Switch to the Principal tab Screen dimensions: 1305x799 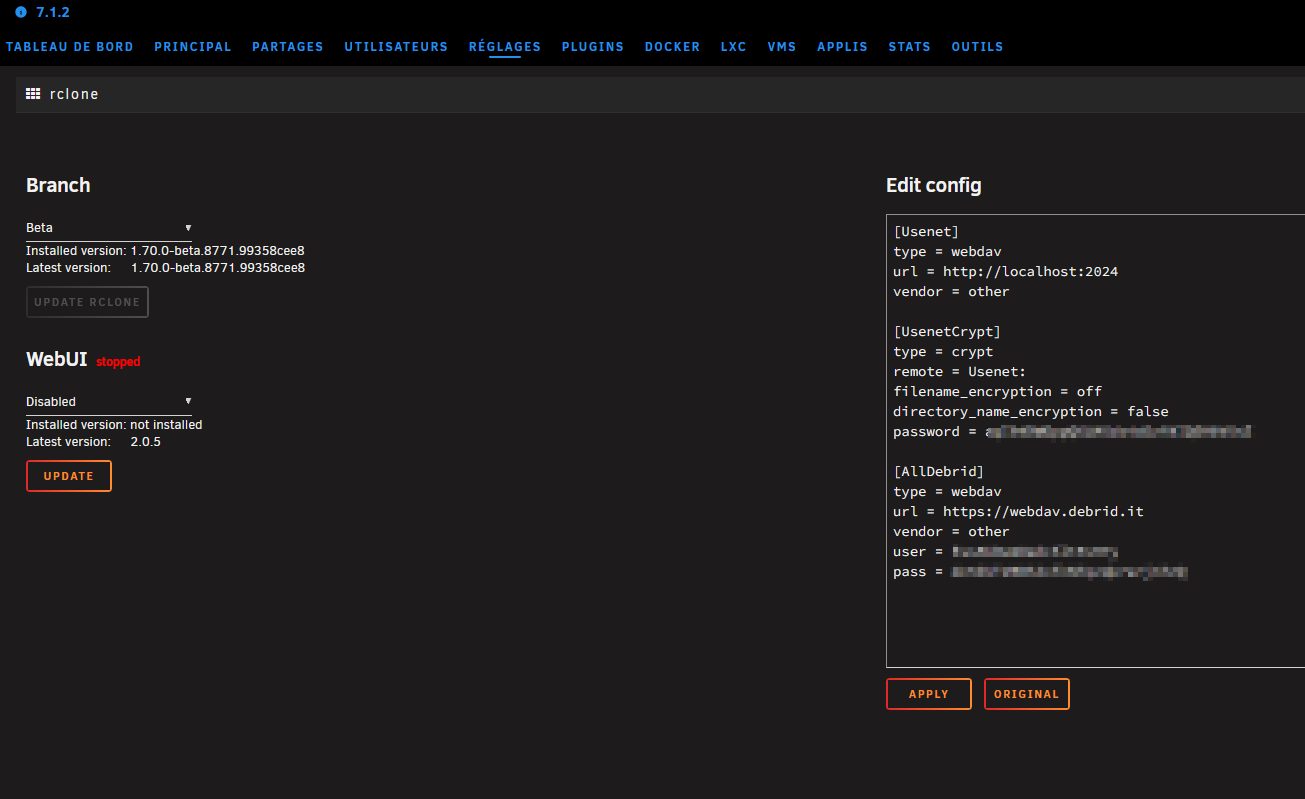[x=193, y=47]
